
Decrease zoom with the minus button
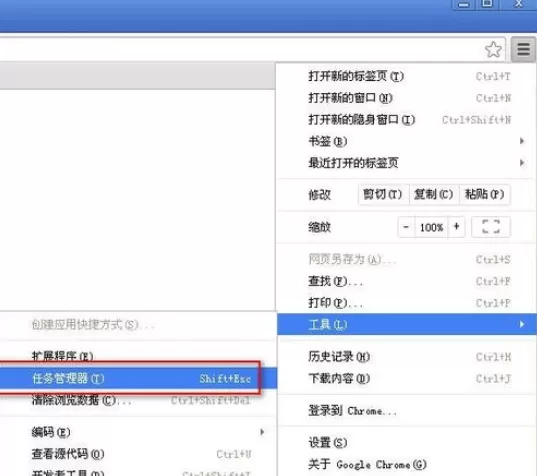point(406,227)
